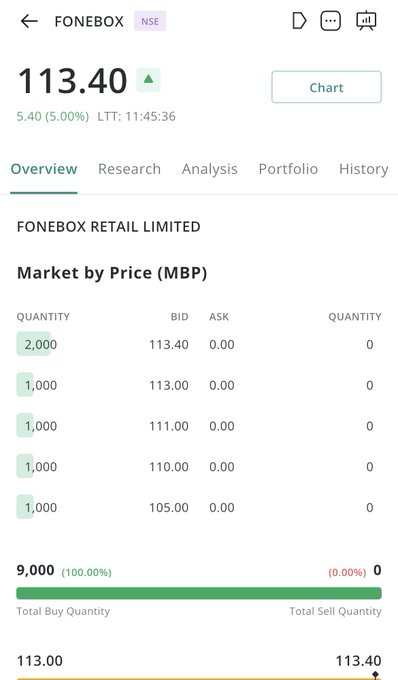Select bid price 110.00 row
Image resolution: width=398 pixels, height=680 pixels.
169,467
